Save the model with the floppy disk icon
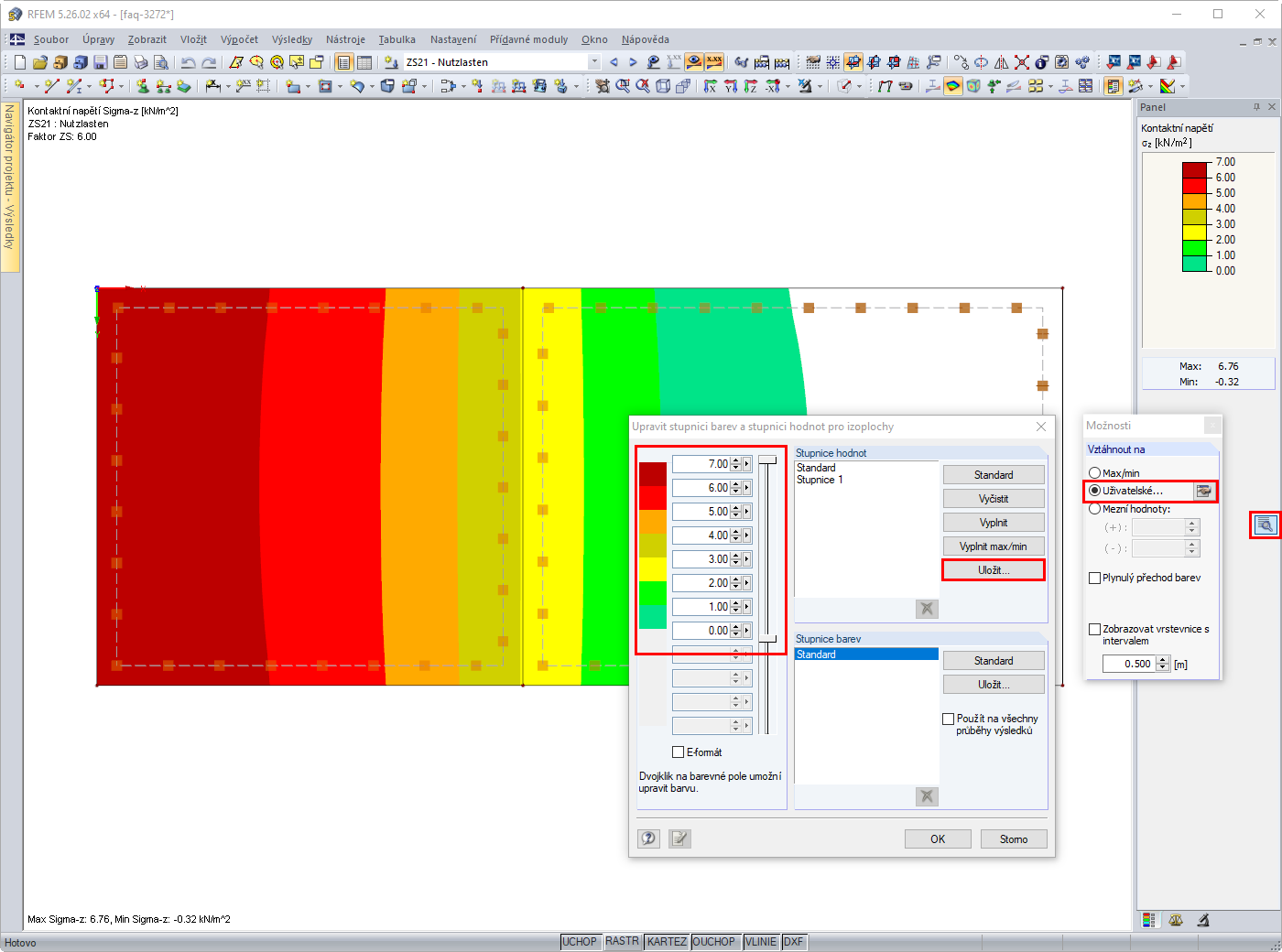Viewport: 1282px width, 952px height. click(101, 62)
